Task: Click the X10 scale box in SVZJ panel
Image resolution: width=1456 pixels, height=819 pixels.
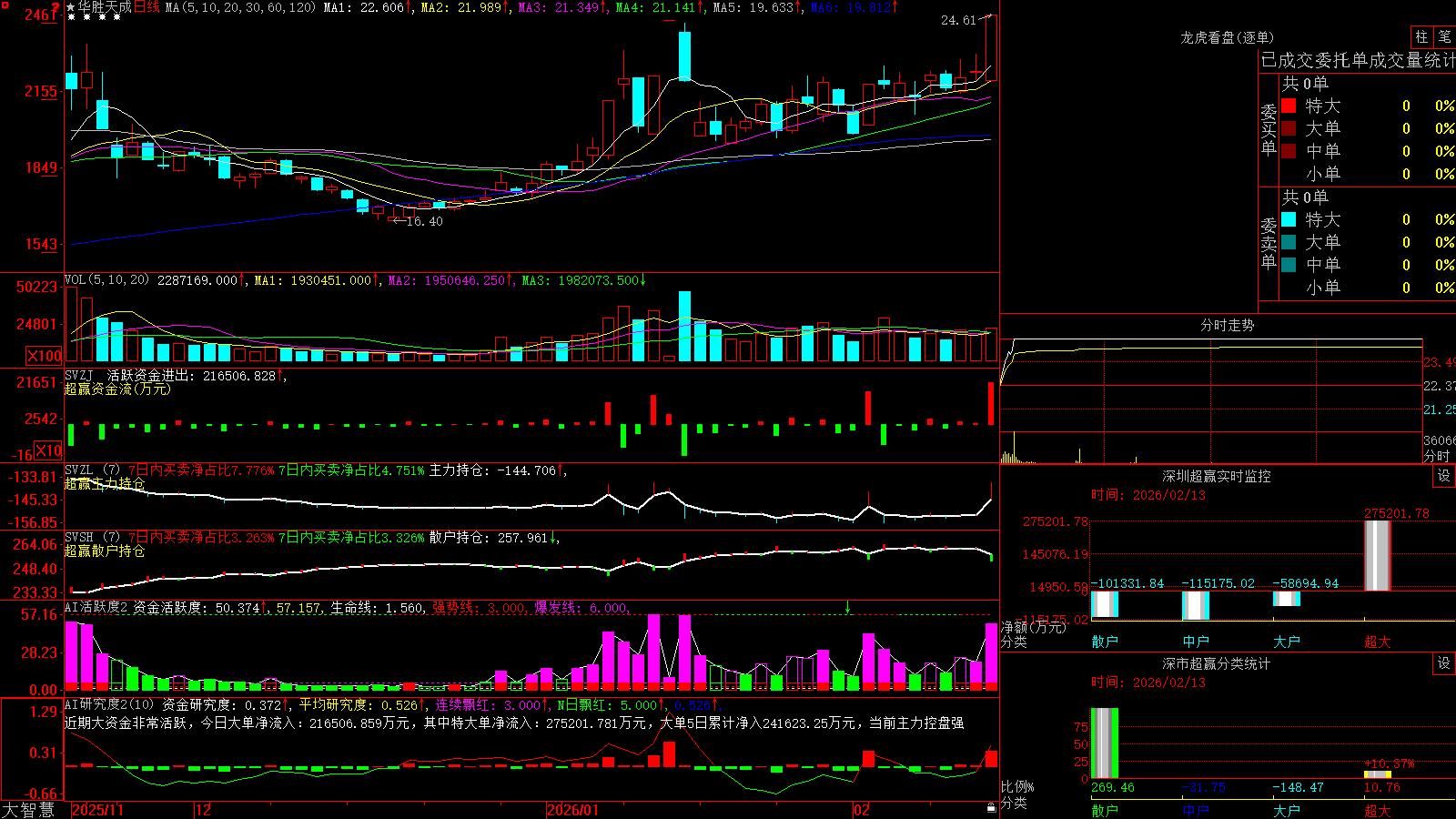Action: point(49,450)
